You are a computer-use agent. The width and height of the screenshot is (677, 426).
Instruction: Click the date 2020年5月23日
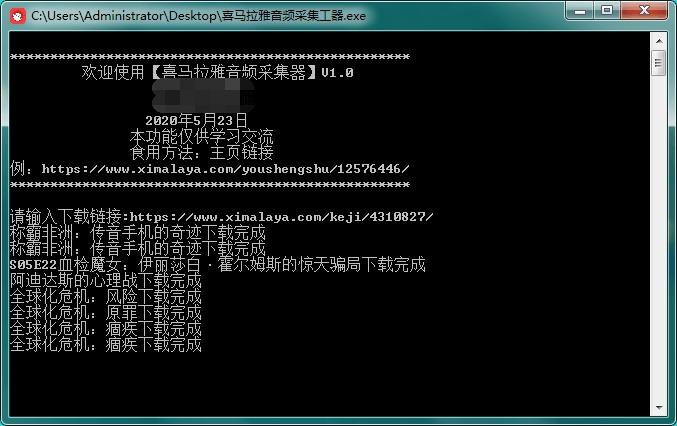point(196,120)
